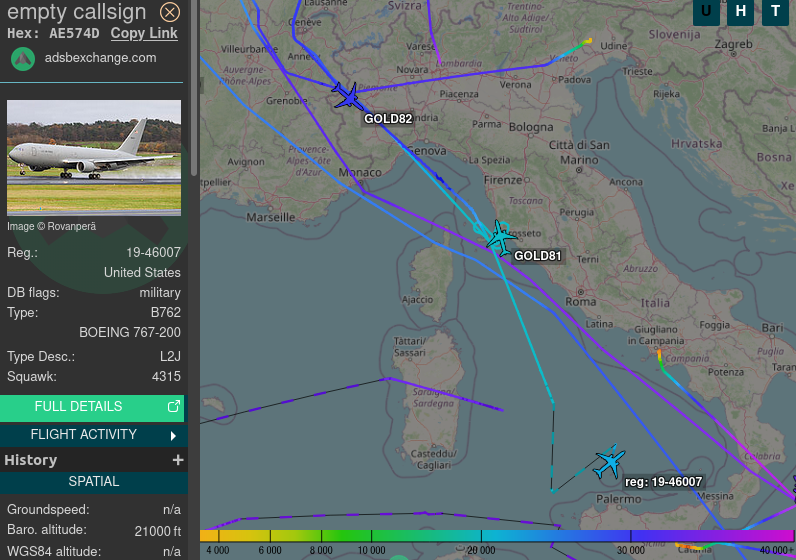Select the GOLD81 aircraft icon

tap(502, 238)
